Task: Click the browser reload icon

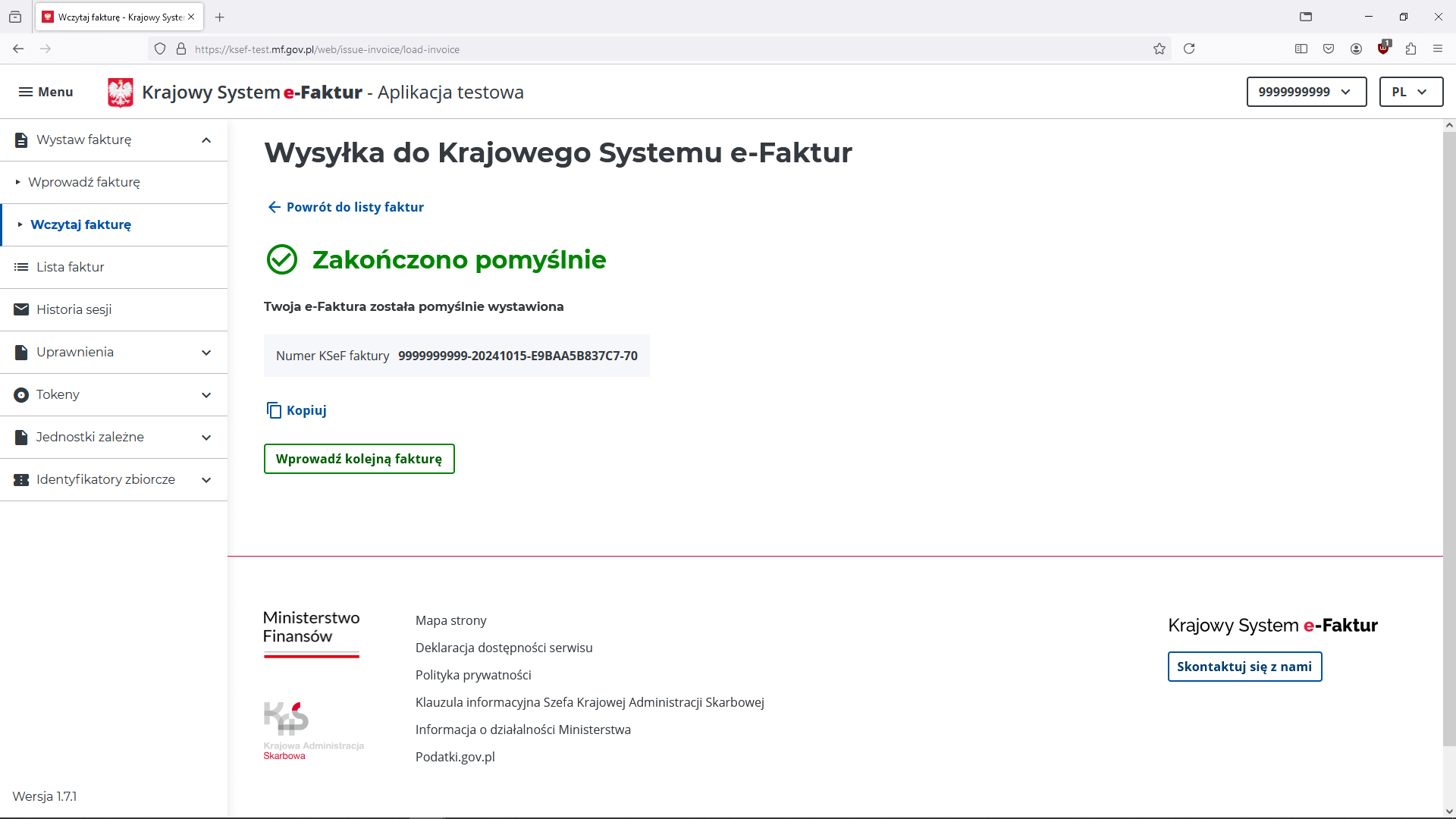Action: (1189, 49)
